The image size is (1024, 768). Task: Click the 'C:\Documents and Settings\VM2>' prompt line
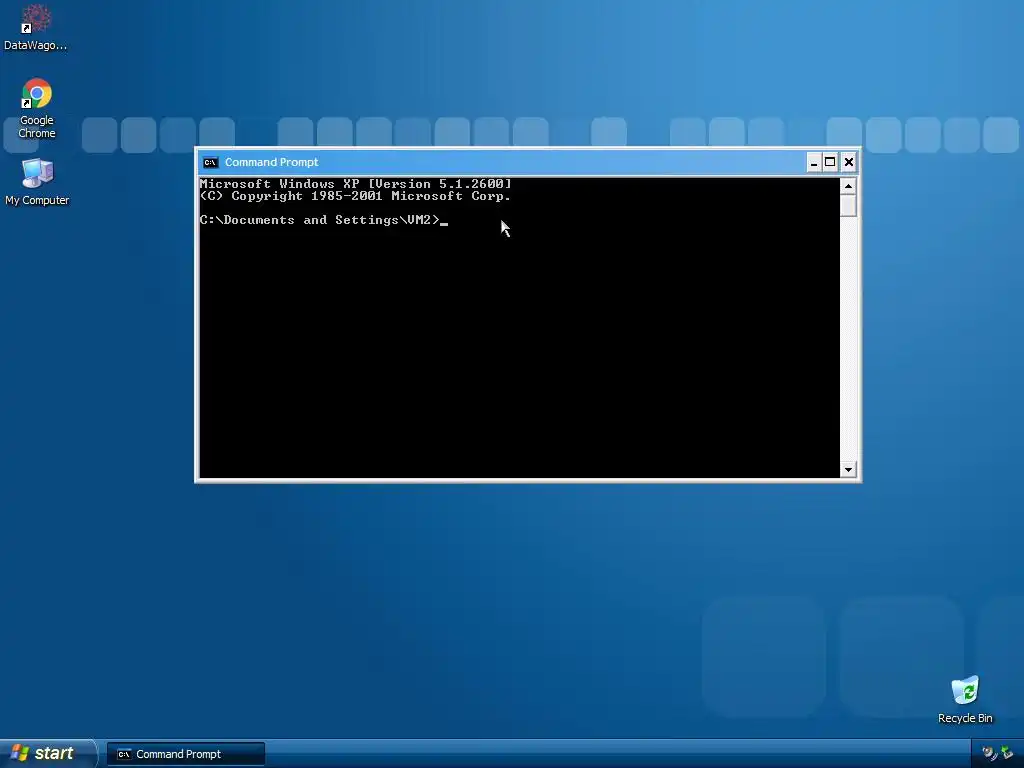point(320,220)
